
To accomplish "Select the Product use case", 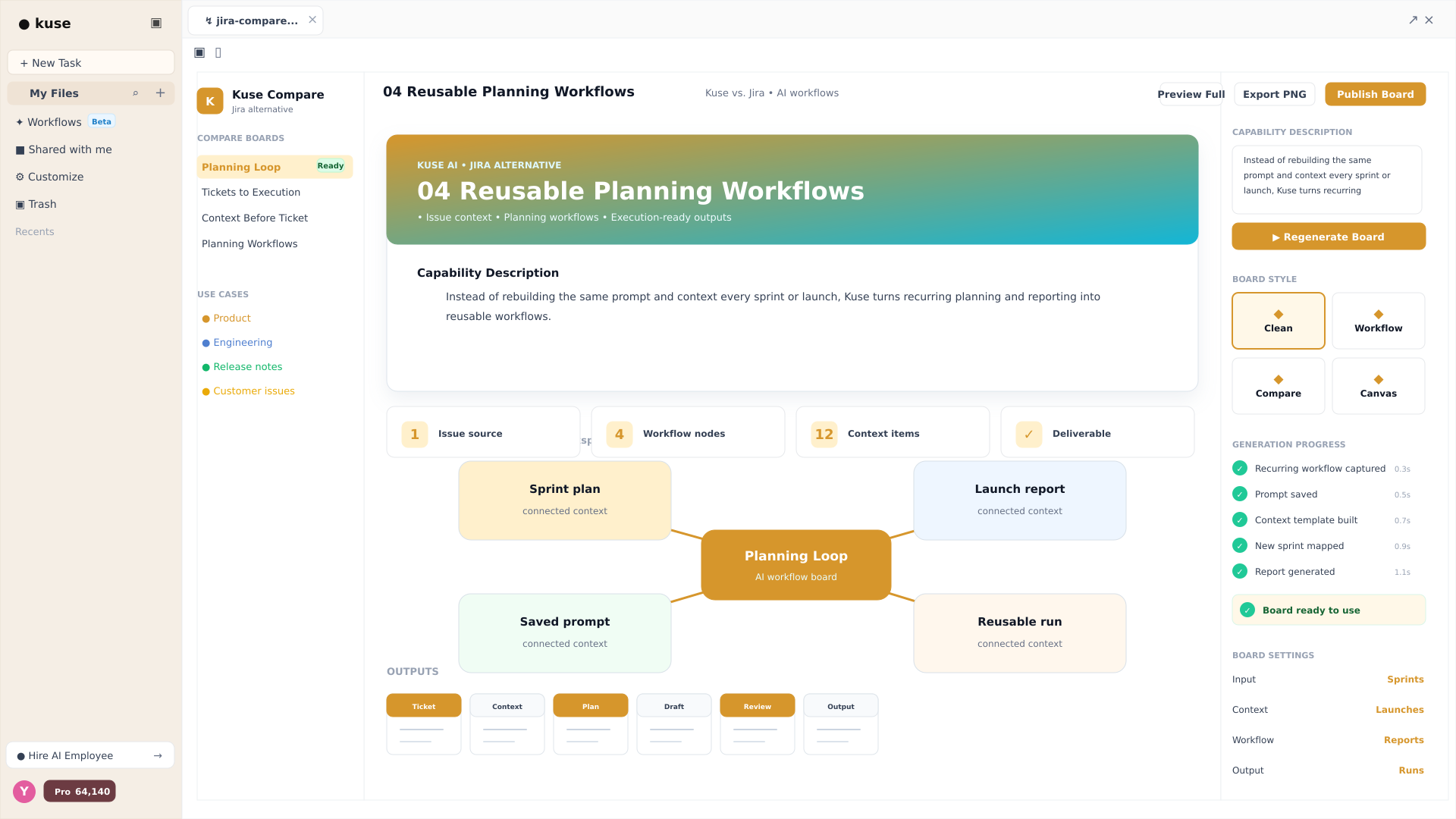I will [226, 318].
